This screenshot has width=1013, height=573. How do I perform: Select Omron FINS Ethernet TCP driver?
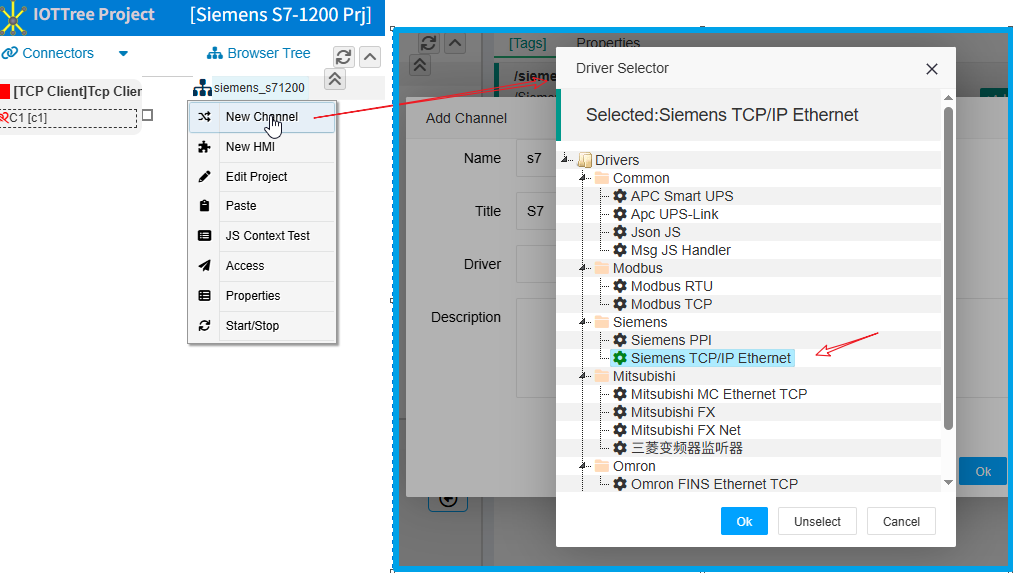(714, 484)
